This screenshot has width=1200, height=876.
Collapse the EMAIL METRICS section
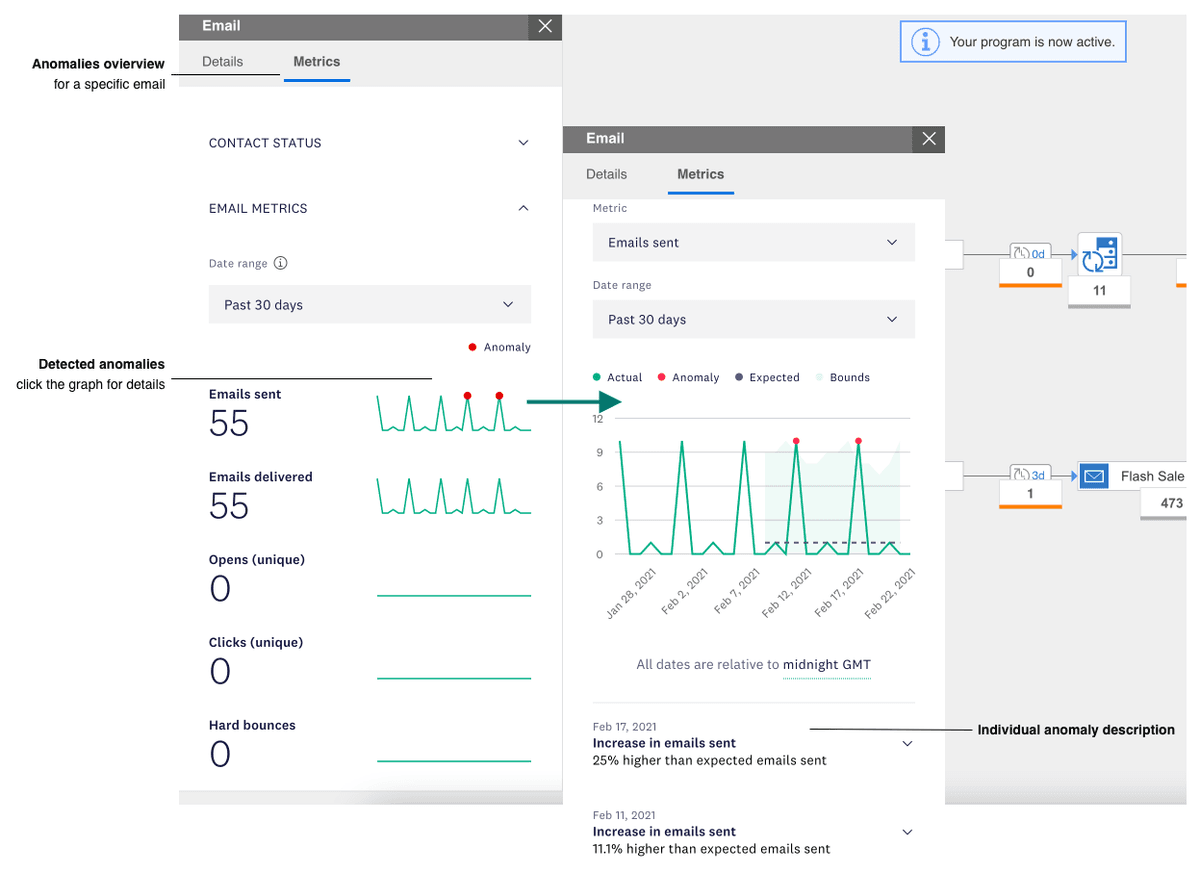[523, 208]
